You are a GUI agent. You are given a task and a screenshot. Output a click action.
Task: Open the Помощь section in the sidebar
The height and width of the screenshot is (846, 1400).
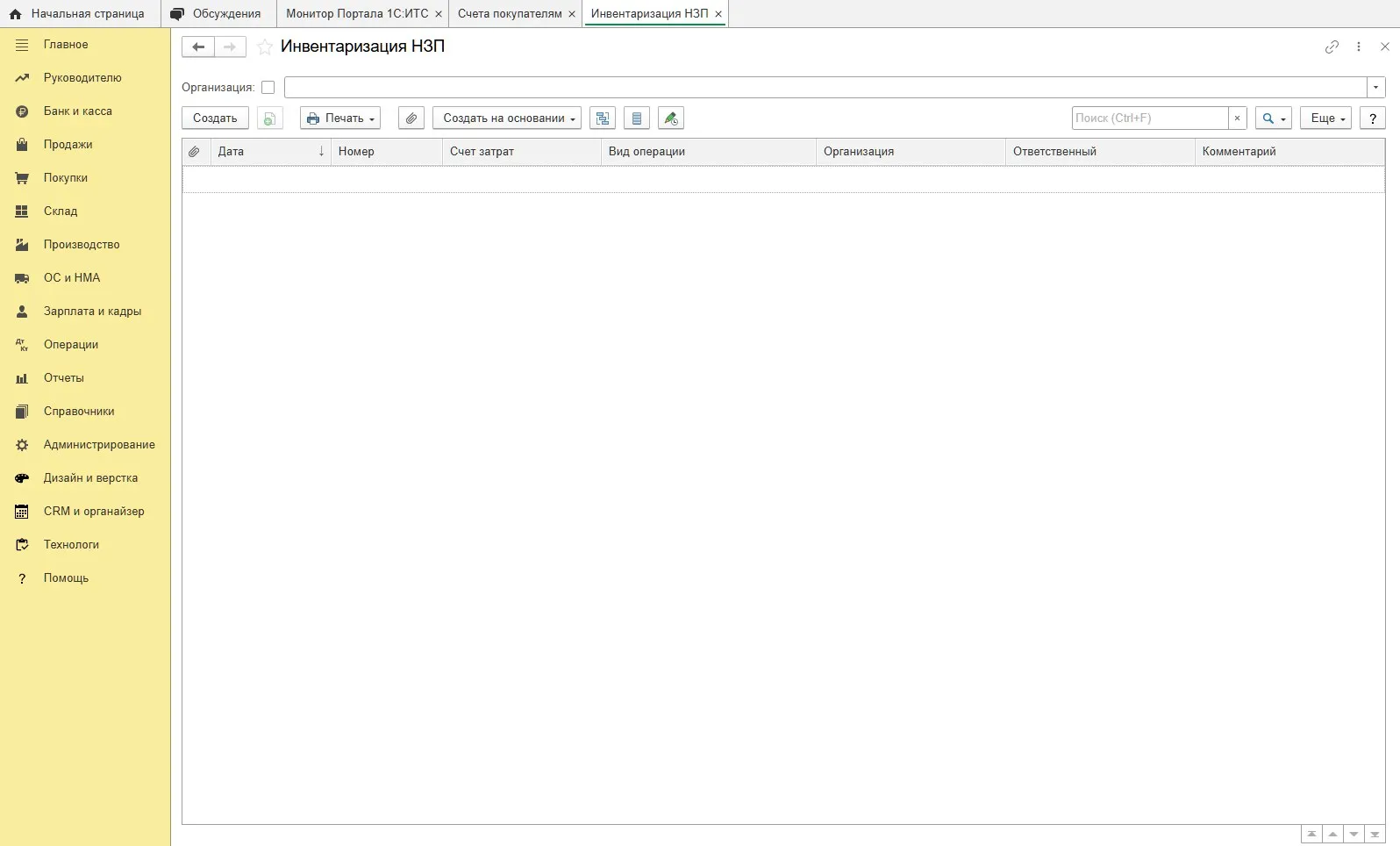[x=66, y=578]
